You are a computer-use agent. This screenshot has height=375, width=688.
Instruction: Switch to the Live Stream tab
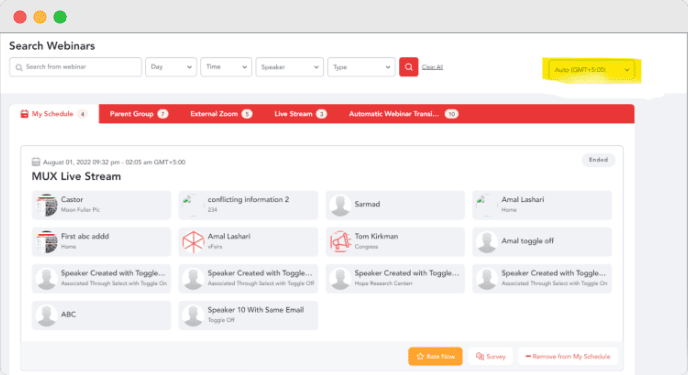click(300, 114)
